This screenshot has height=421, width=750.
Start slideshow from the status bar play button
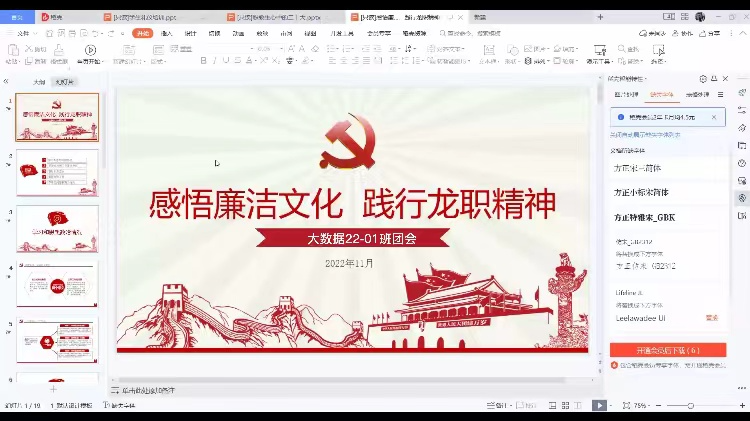coord(598,405)
